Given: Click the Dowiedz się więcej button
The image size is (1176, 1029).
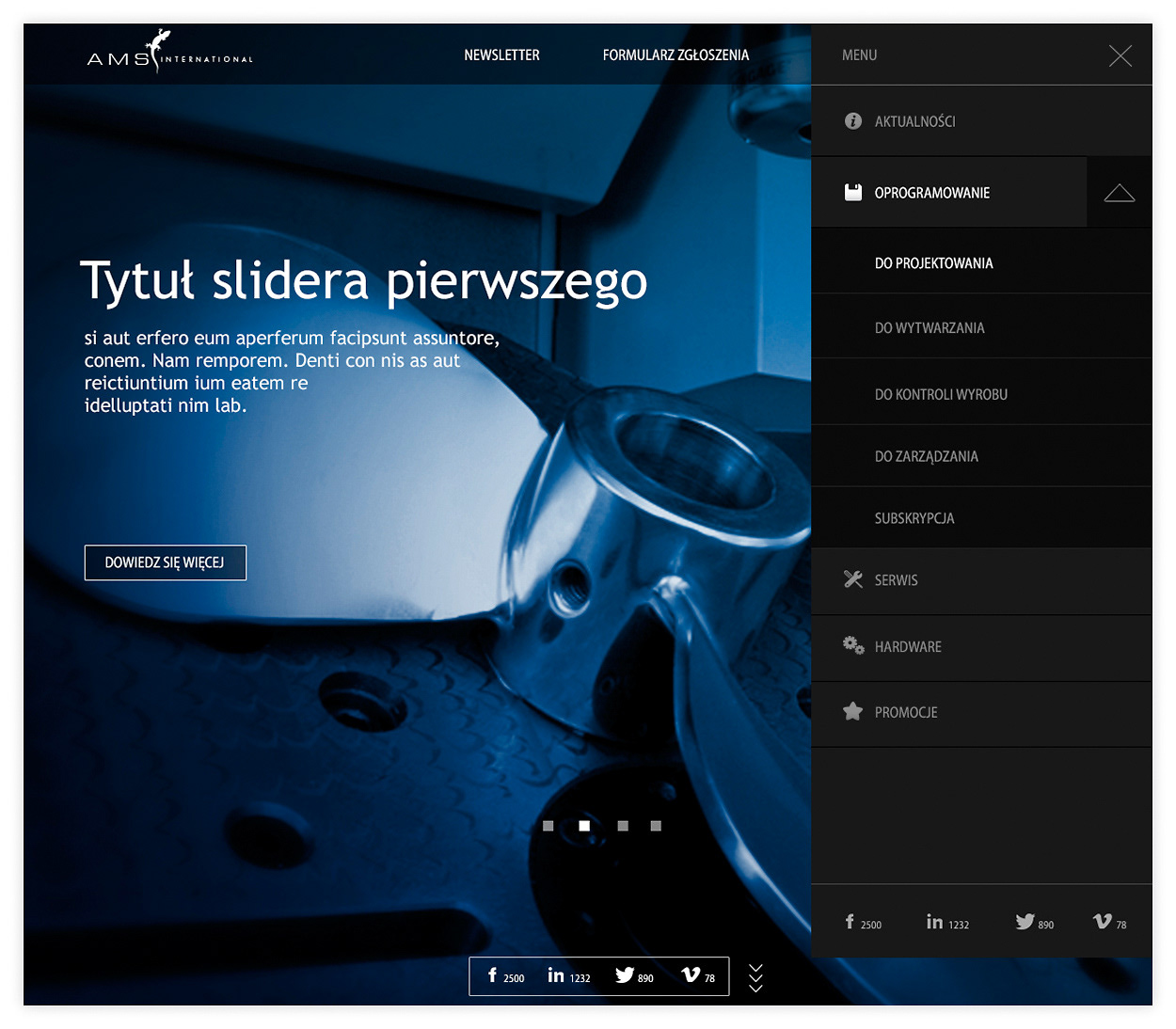Looking at the screenshot, I should [166, 562].
